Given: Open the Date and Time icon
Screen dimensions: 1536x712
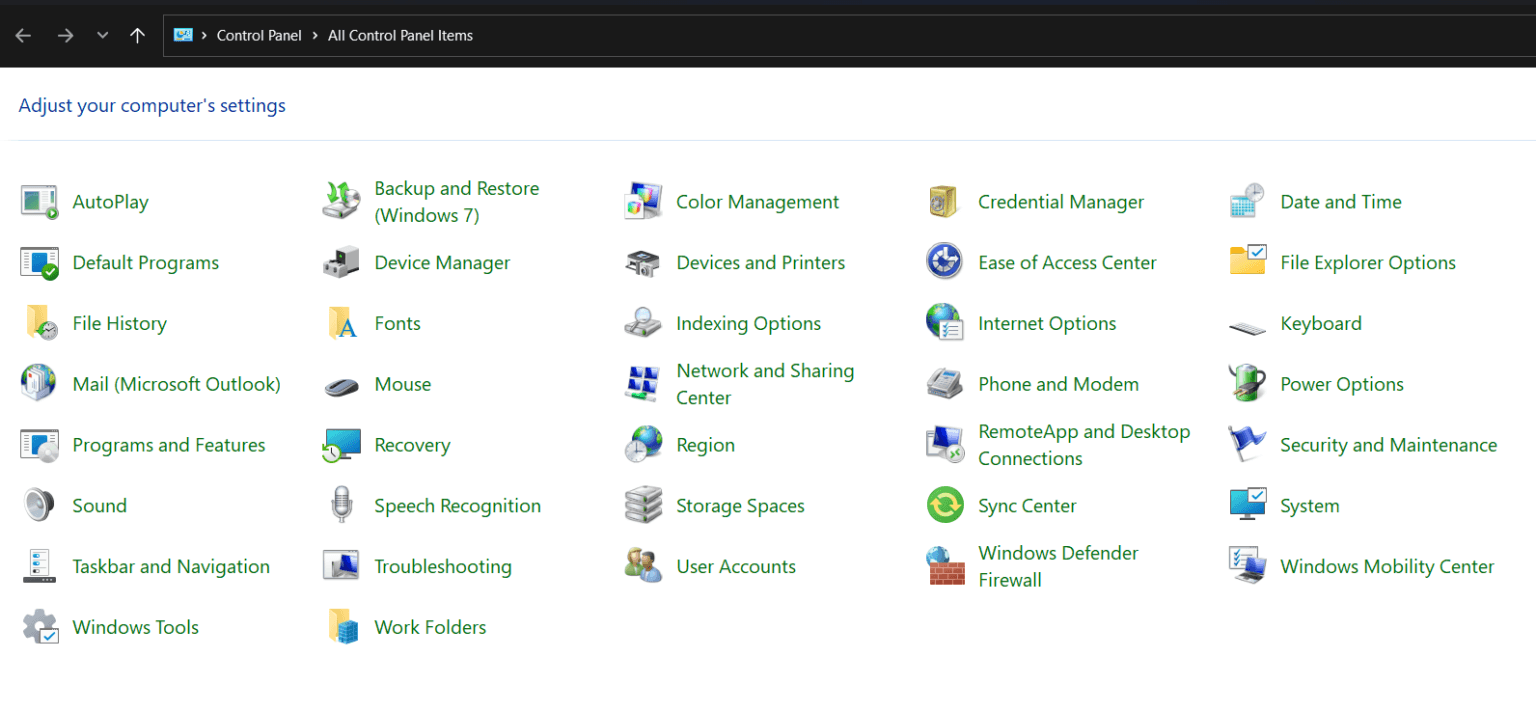Looking at the screenshot, I should click(x=1248, y=202).
